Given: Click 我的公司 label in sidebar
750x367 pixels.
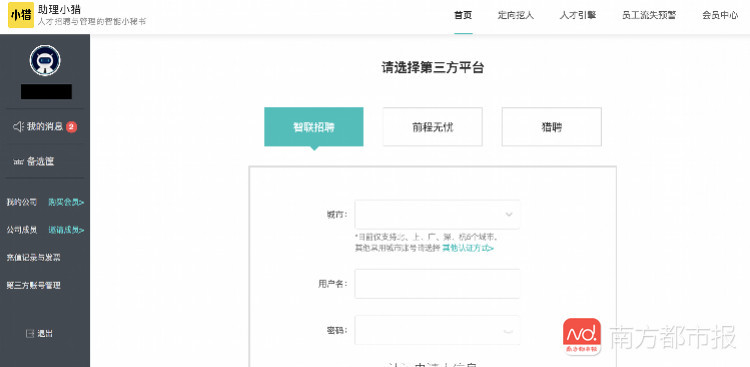Looking at the screenshot, I should point(22,202).
